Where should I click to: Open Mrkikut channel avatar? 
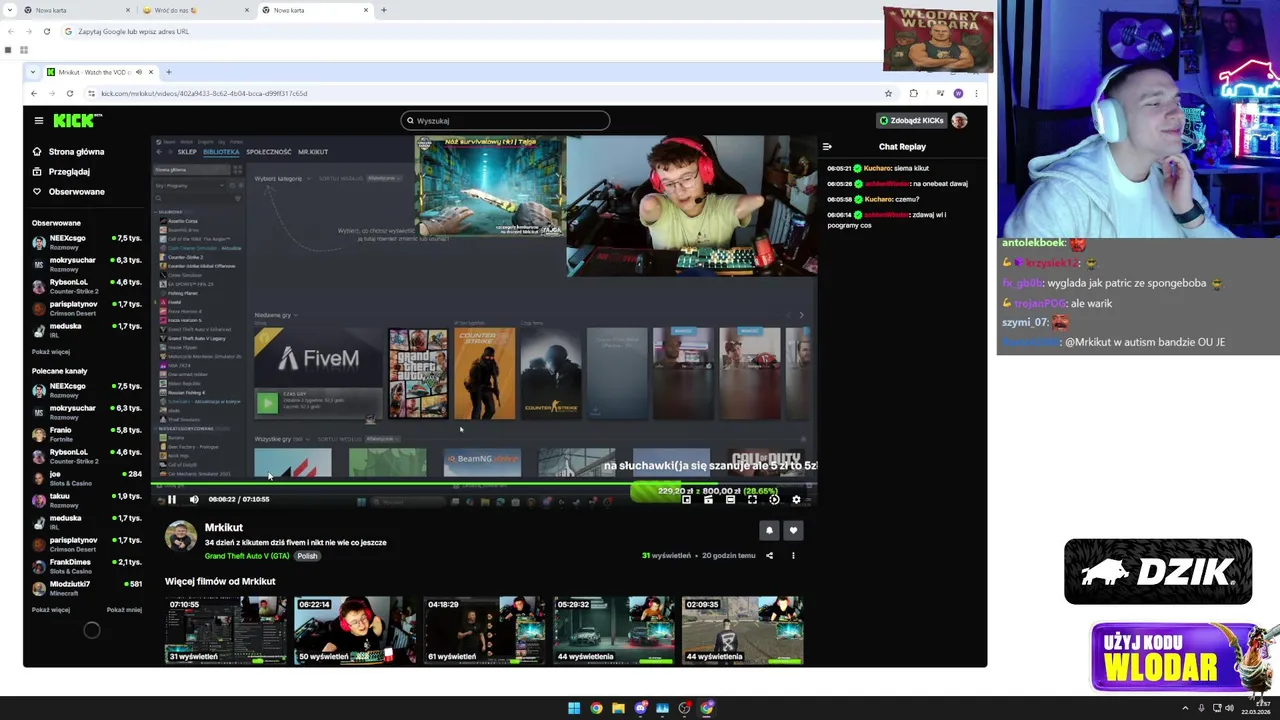[181, 536]
